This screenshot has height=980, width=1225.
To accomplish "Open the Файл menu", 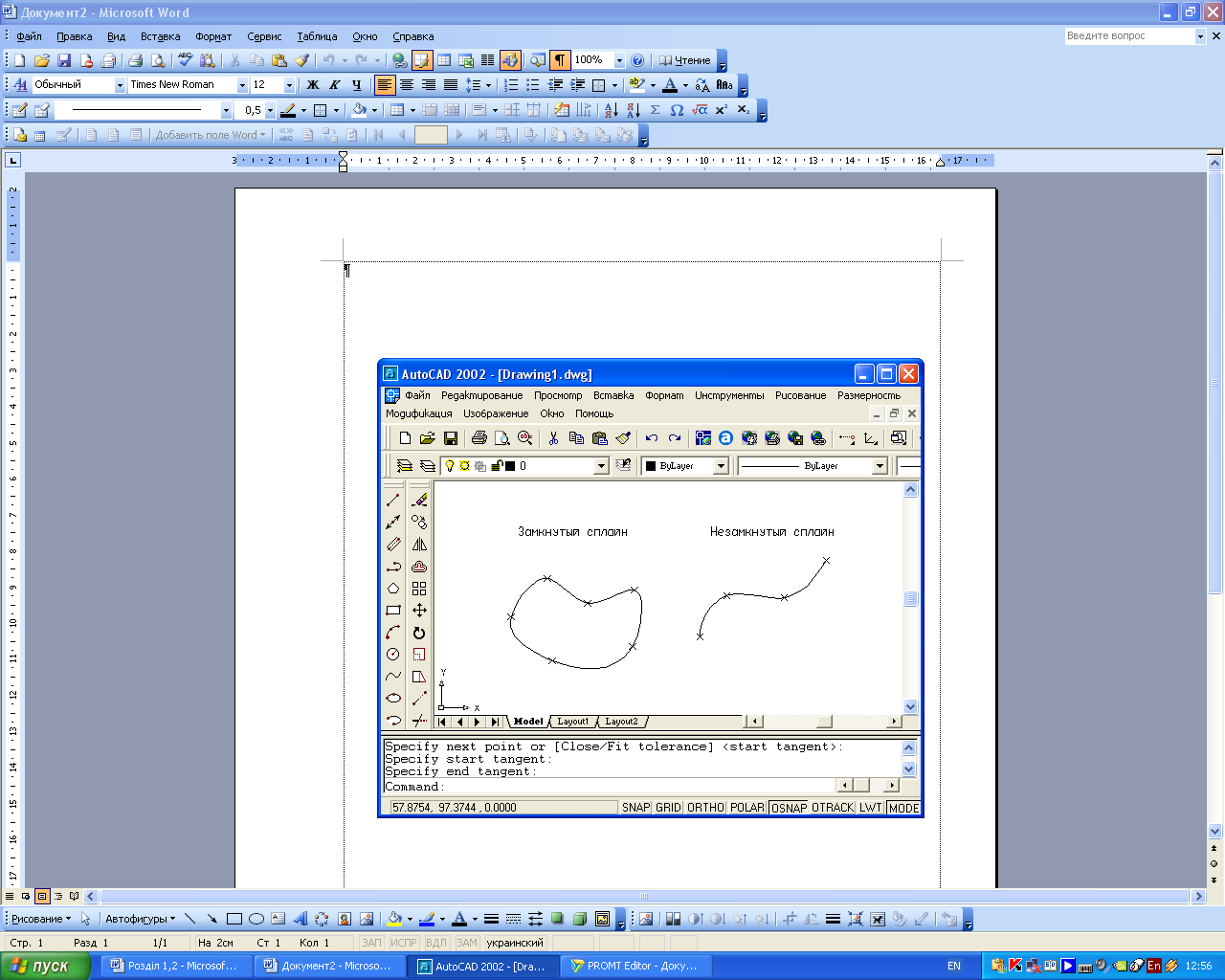I will [29, 36].
